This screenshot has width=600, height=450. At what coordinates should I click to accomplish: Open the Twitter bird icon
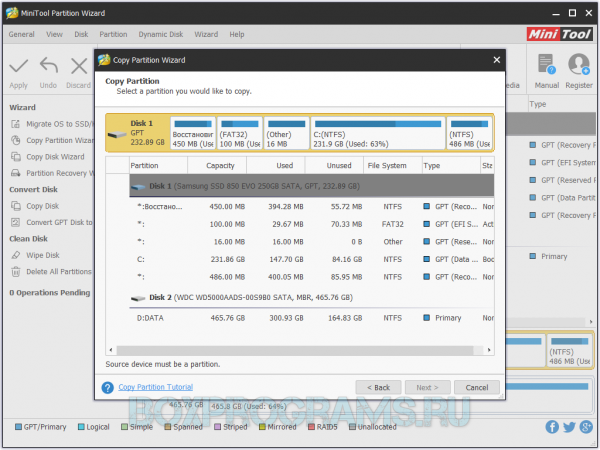point(569,427)
